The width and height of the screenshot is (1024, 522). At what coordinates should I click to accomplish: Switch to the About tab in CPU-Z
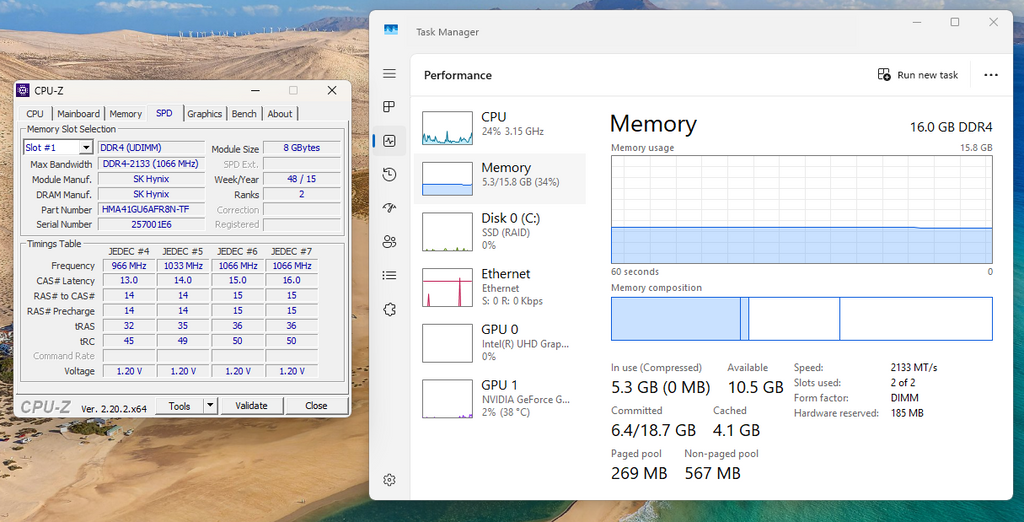tap(280, 114)
